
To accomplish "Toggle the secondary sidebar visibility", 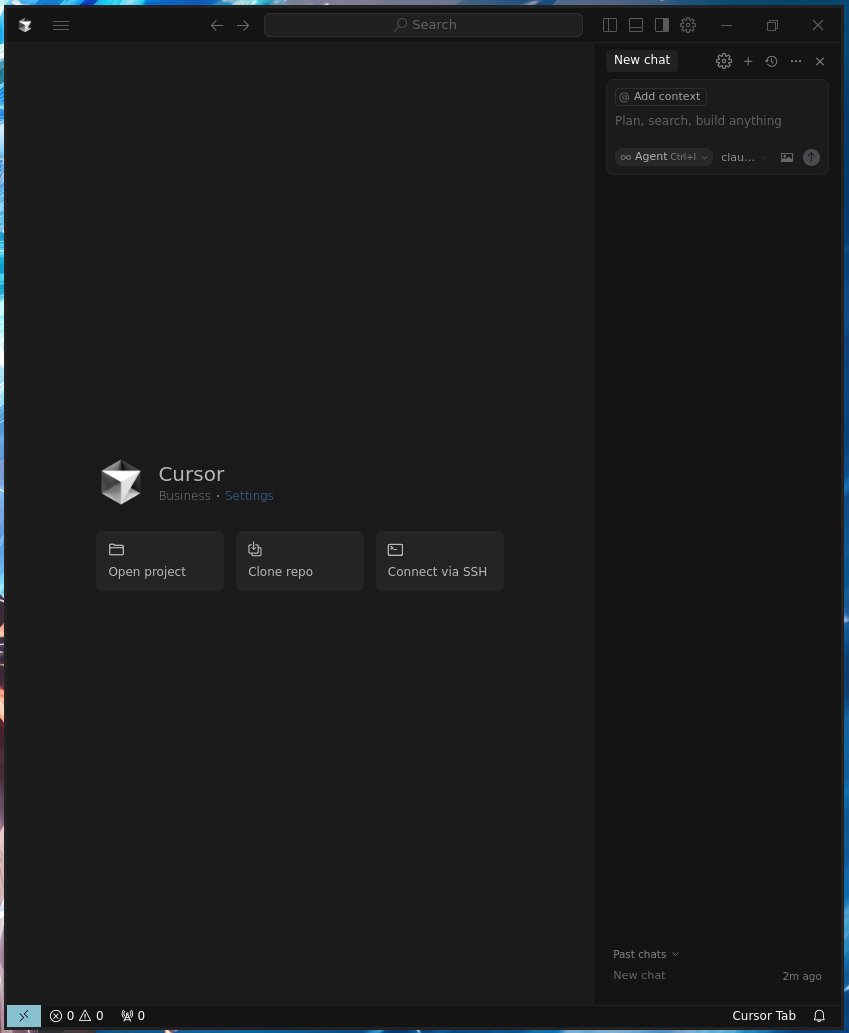I will (661, 25).
